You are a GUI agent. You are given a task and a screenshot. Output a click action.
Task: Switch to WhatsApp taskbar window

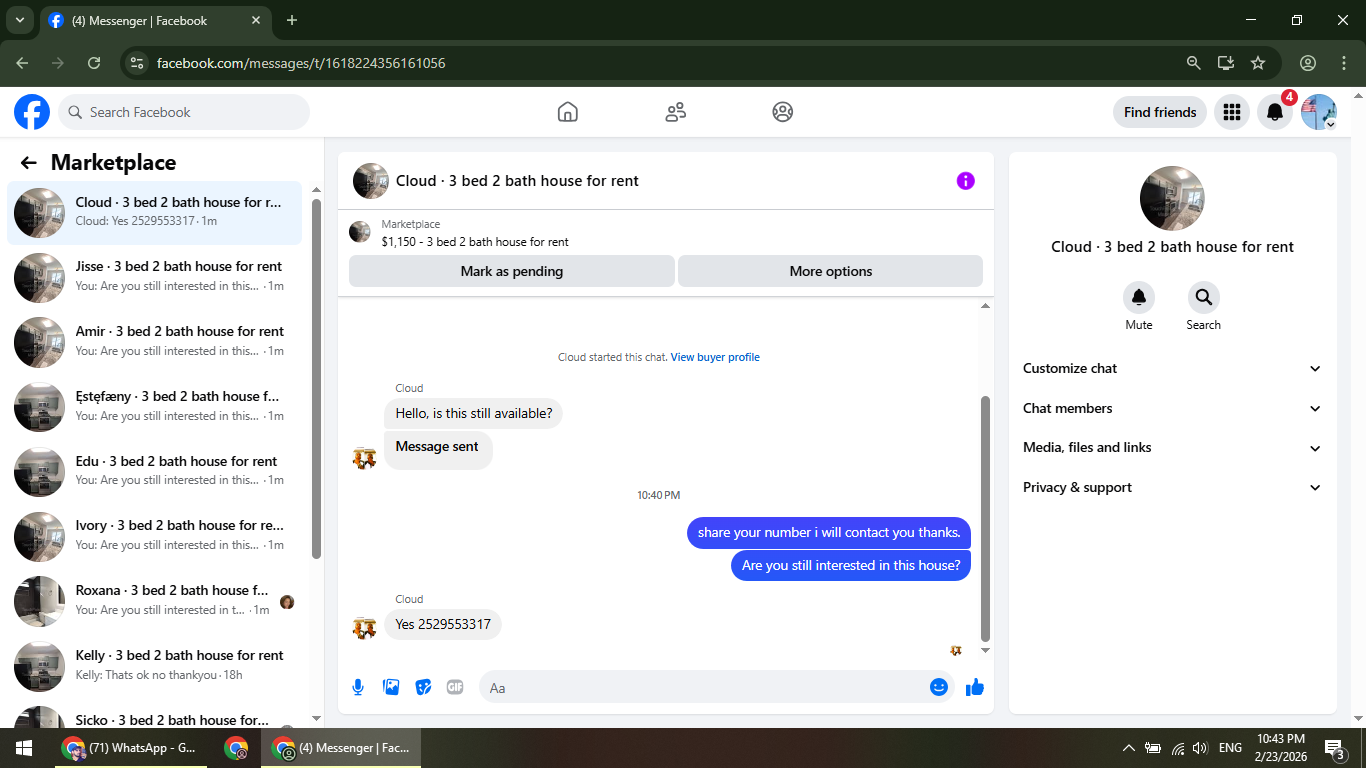(129, 748)
